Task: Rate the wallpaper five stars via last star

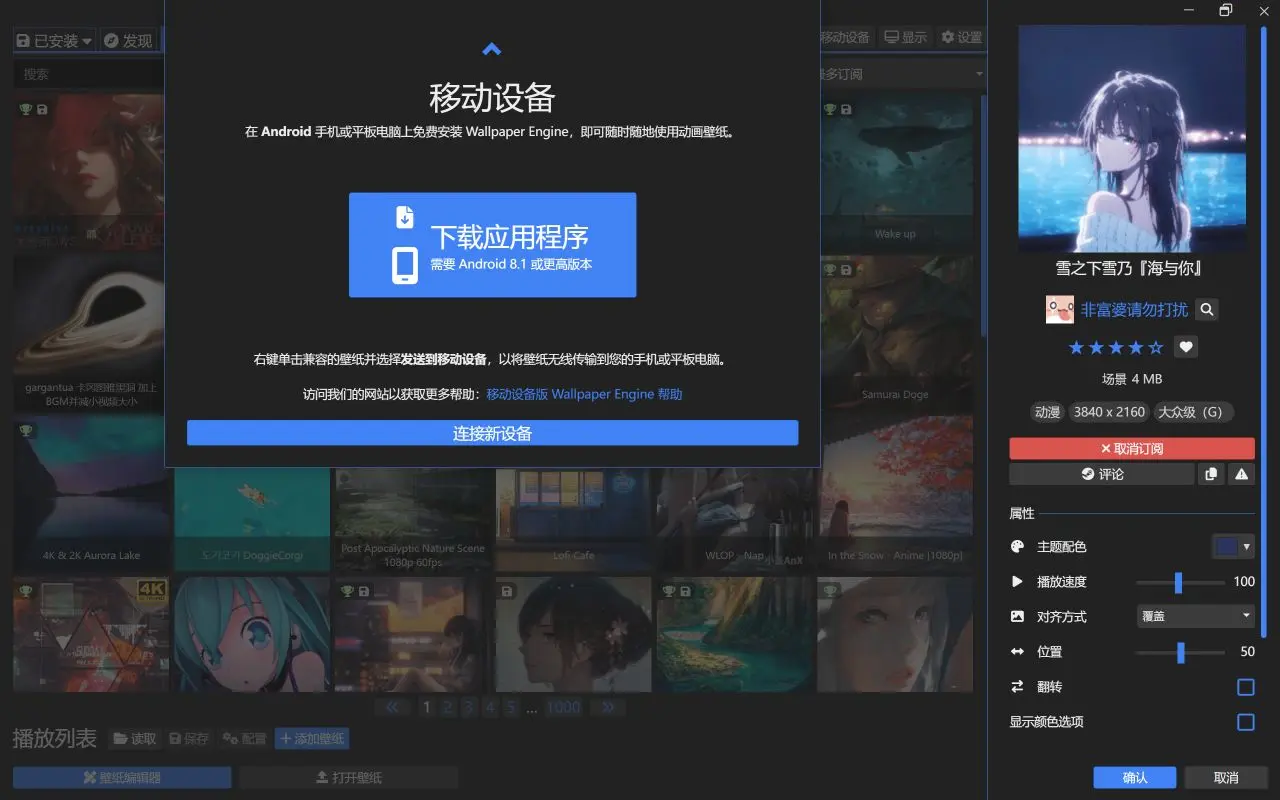Action: 1156,348
